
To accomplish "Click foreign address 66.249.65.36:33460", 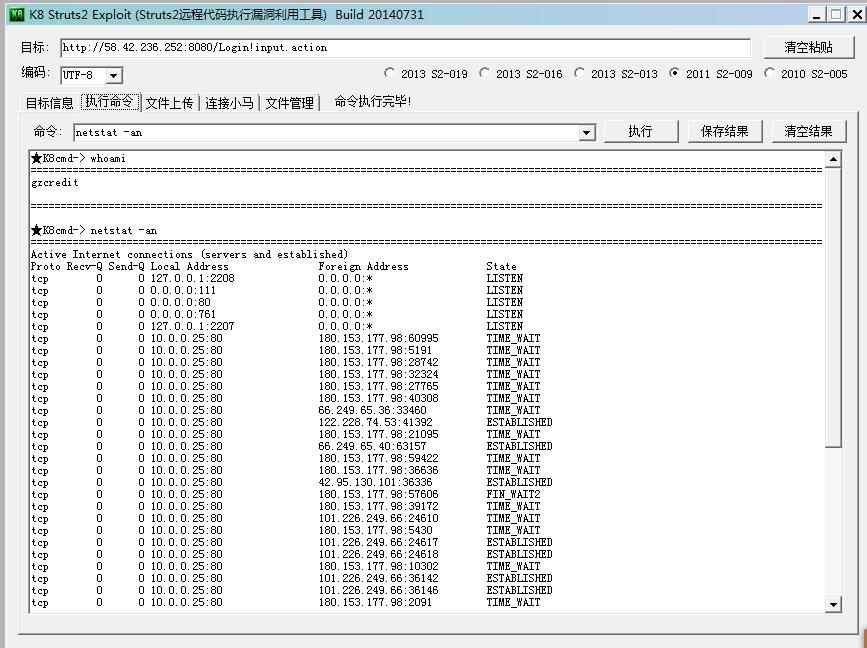I will (372, 410).
